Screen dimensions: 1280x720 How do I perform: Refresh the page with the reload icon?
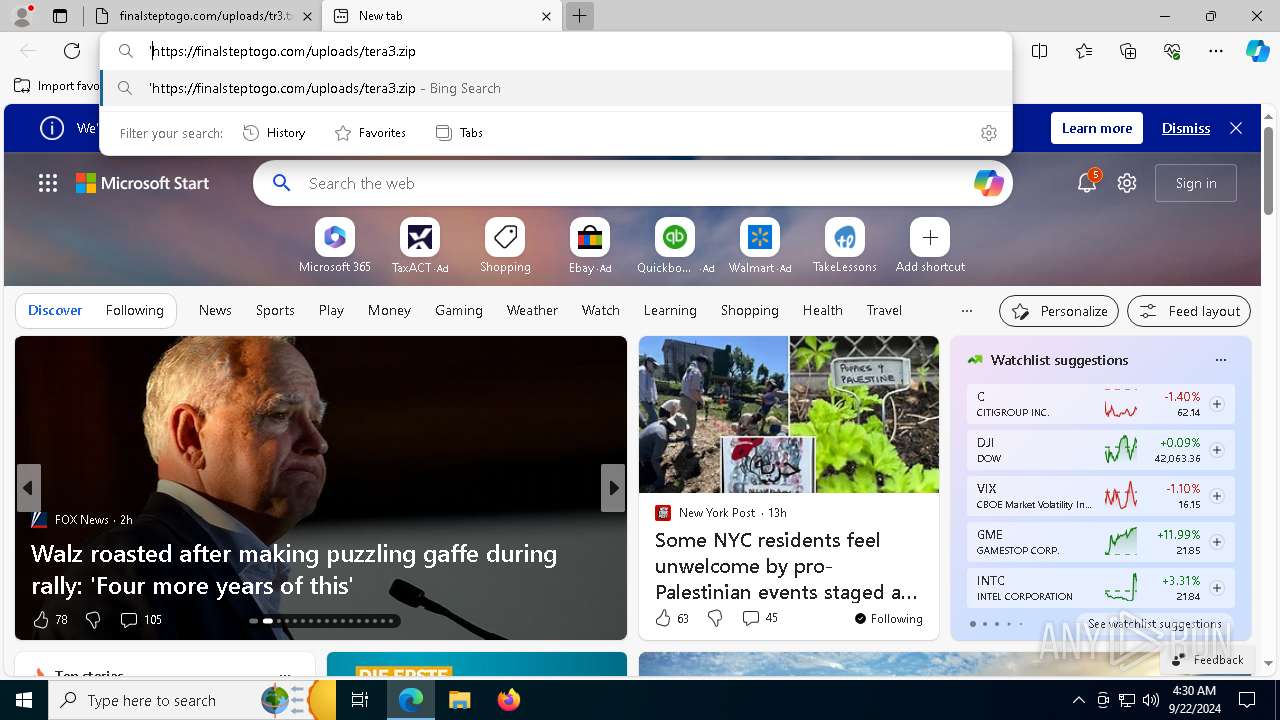click(72, 51)
